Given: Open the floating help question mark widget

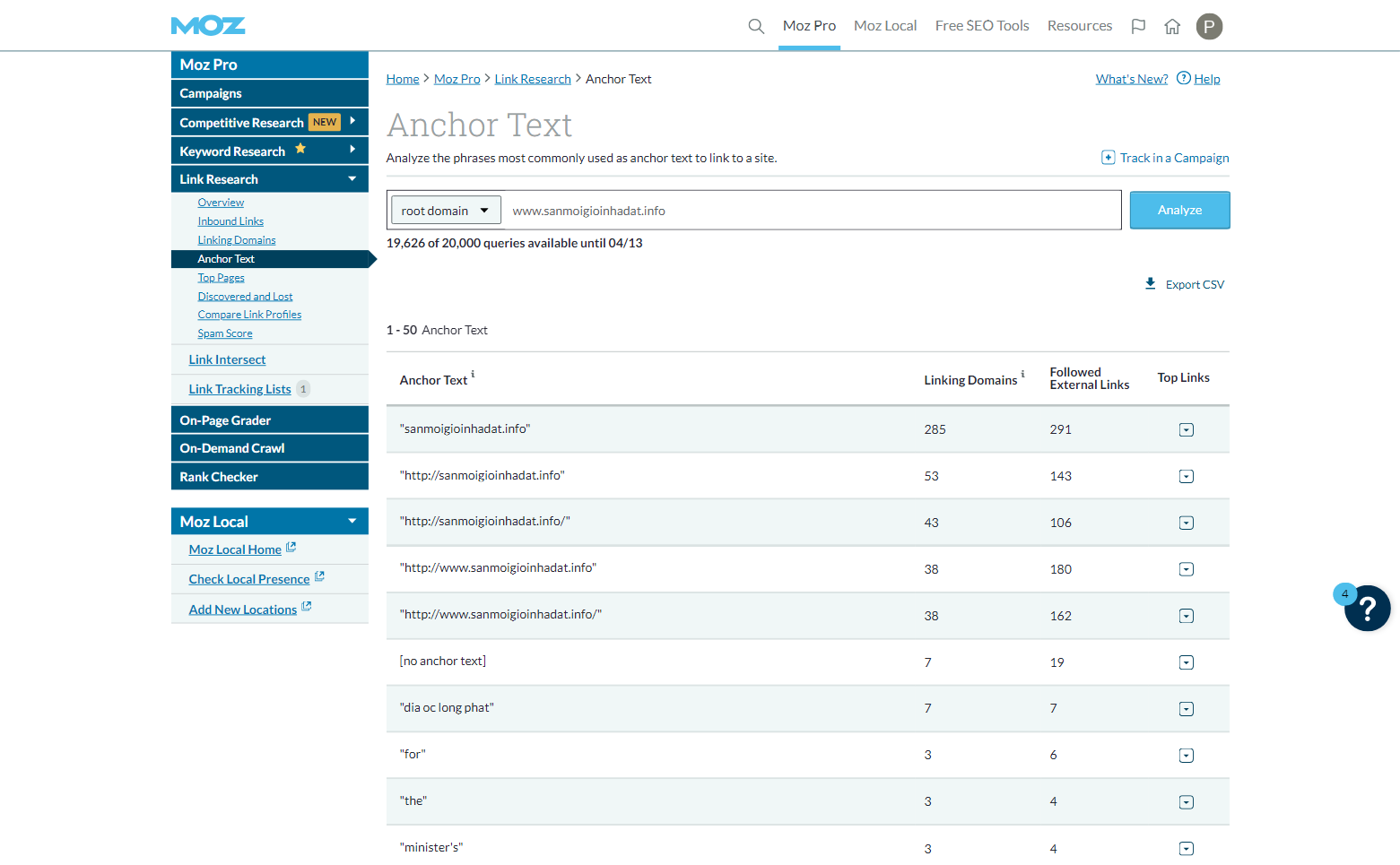Looking at the screenshot, I should (x=1367, y=609).
